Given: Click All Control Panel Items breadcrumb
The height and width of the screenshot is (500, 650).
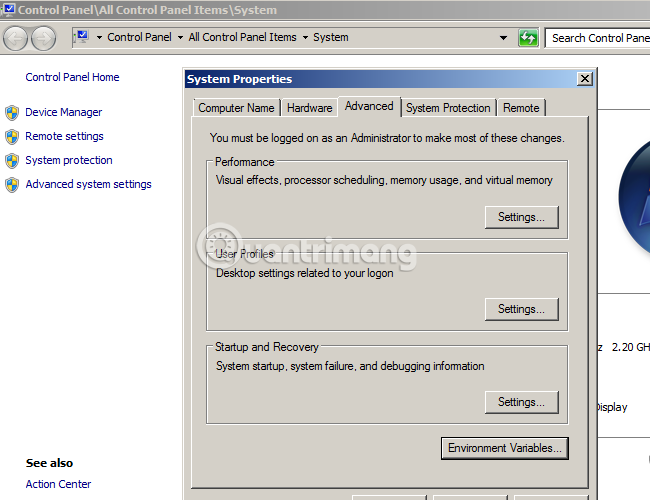Looking at the screenshot, I should click(243, 37).
